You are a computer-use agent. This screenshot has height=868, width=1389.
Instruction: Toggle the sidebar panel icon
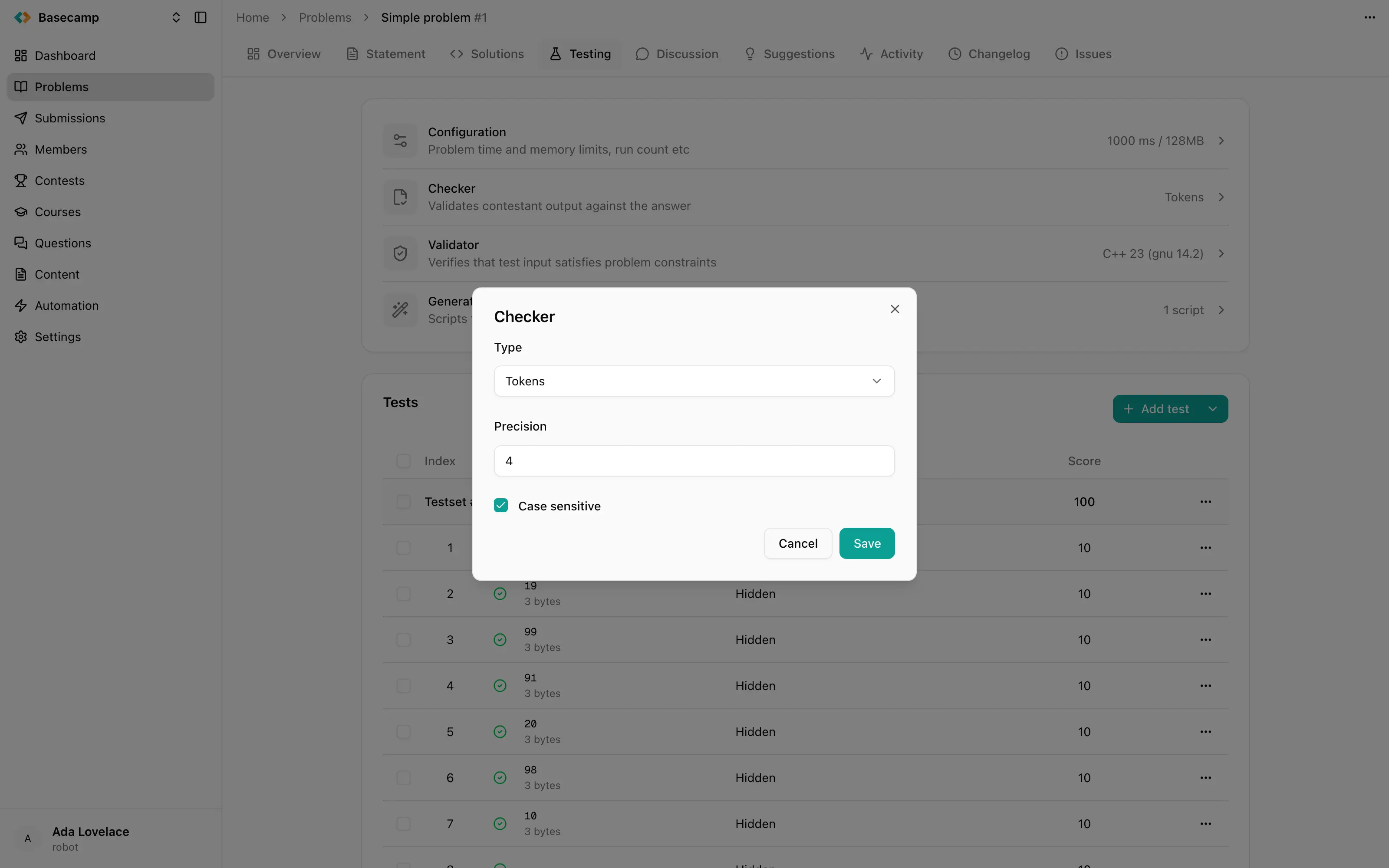[x=200, y=17]
